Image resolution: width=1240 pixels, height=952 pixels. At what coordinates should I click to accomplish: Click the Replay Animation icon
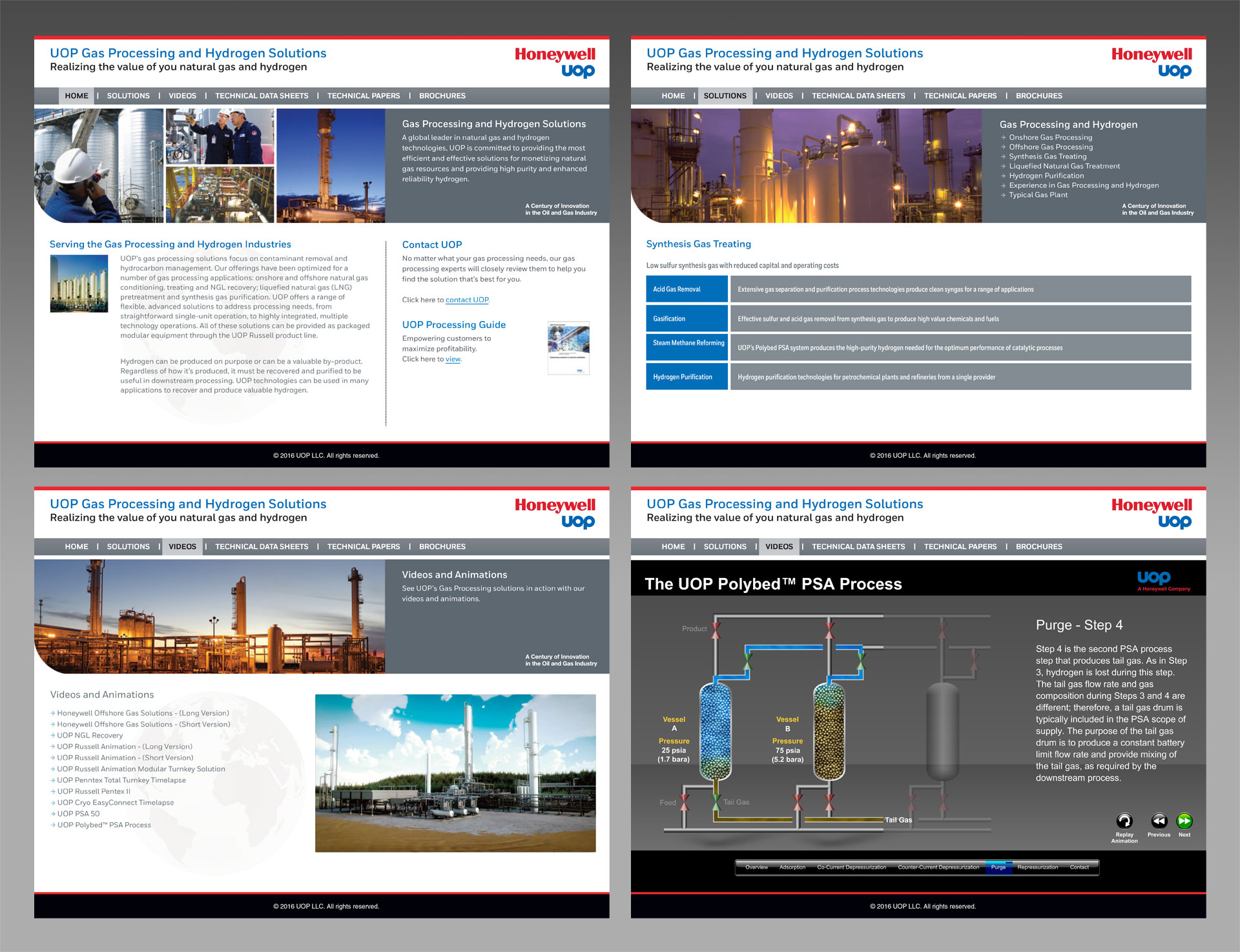tap(1124, 821)
